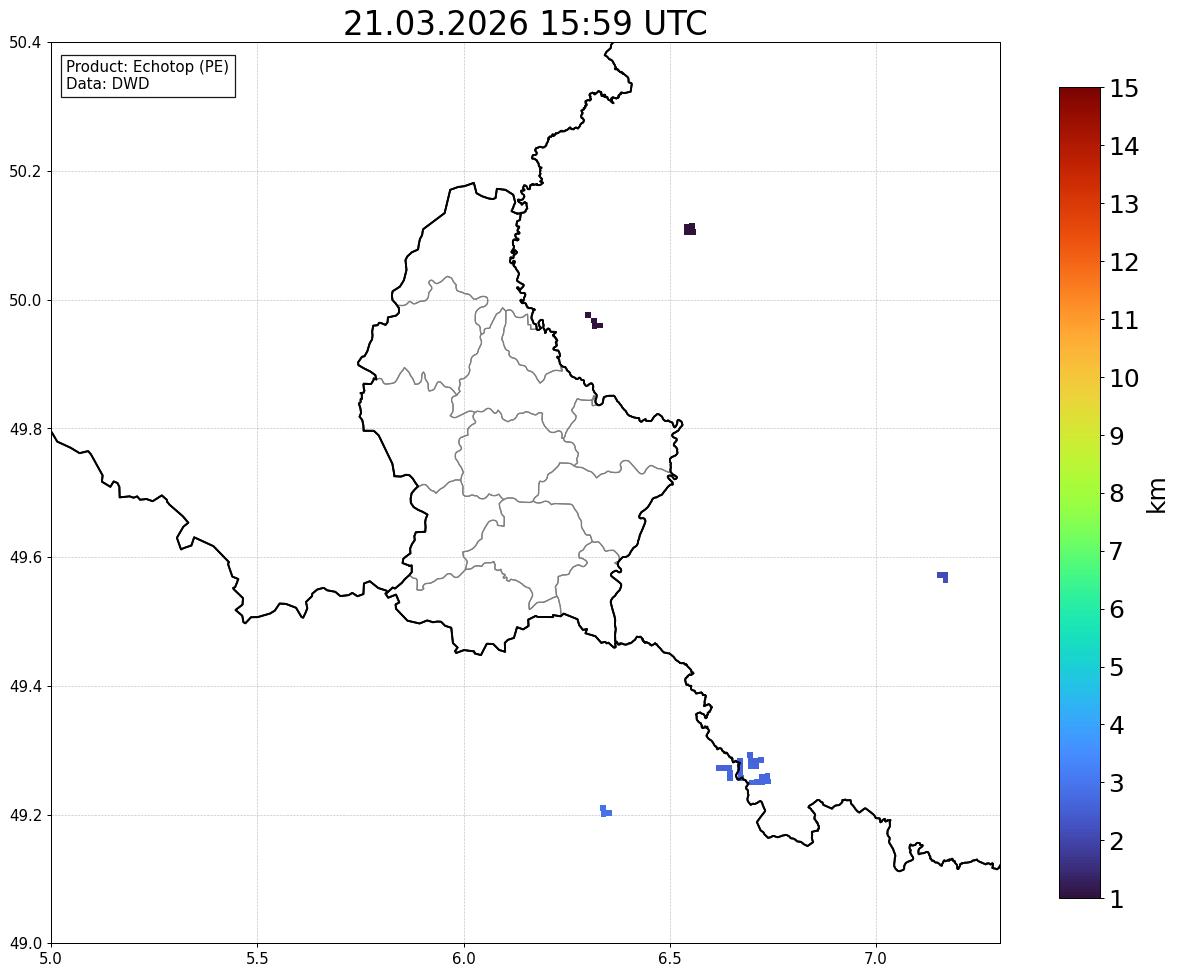The width and height of the screenshot is (1178, 976).
Task: Click the latitude axis label 49.8
Action: 25,429
